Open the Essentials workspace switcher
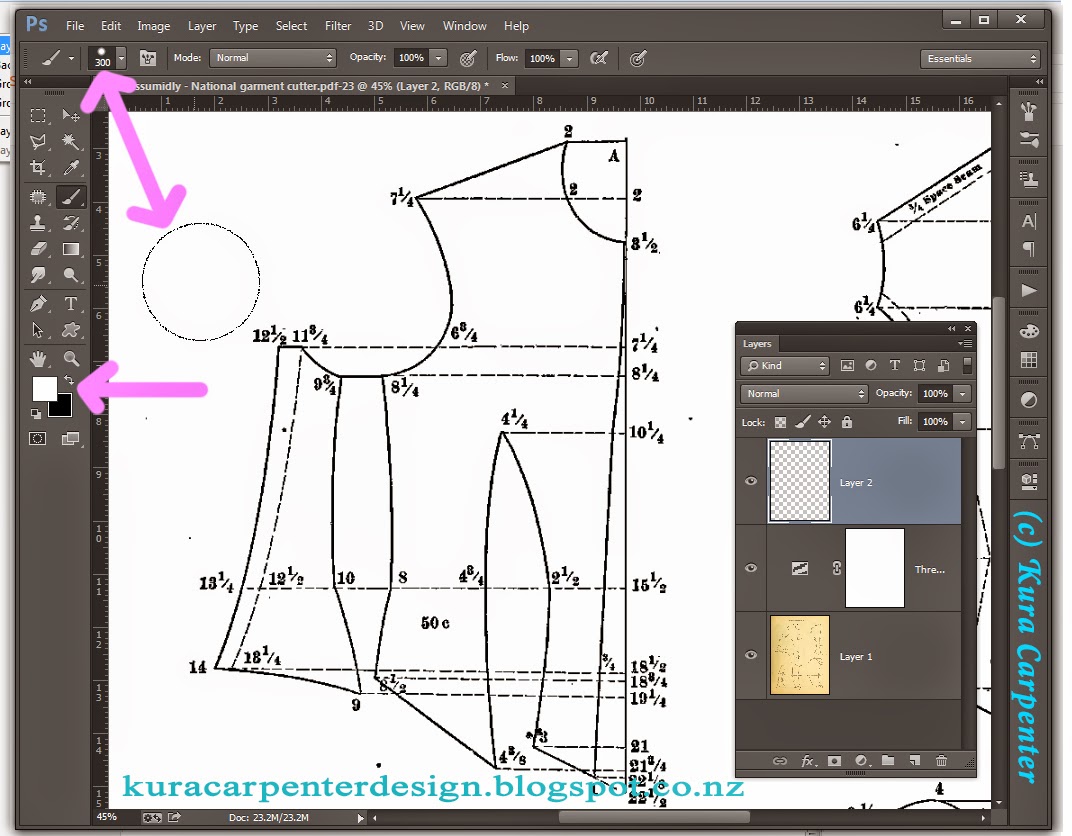Screen dimensions: 1072x836 [979, 58]
